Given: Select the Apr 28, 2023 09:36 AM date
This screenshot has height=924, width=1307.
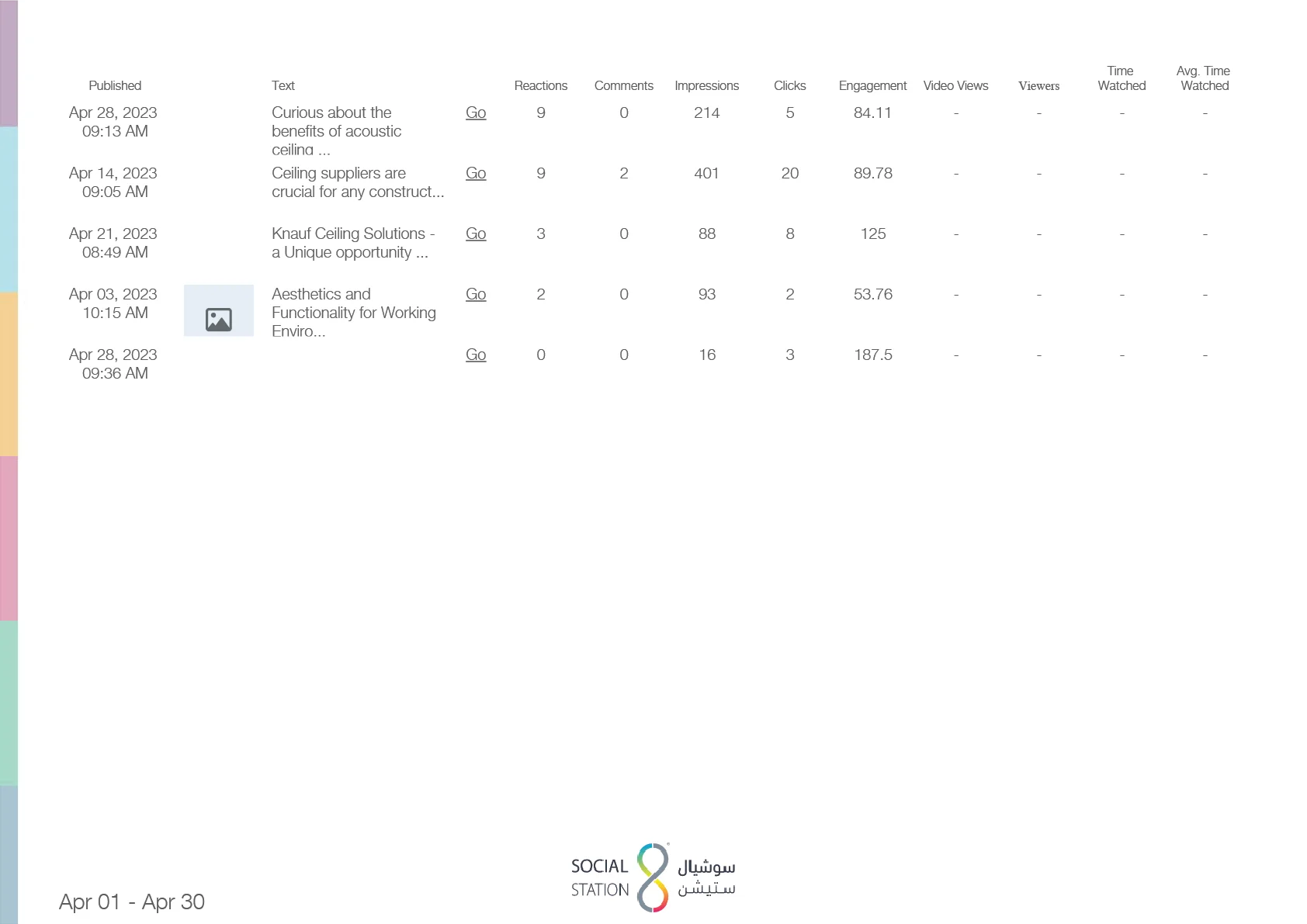Looking at the screenshot, I should click(113, 364).
